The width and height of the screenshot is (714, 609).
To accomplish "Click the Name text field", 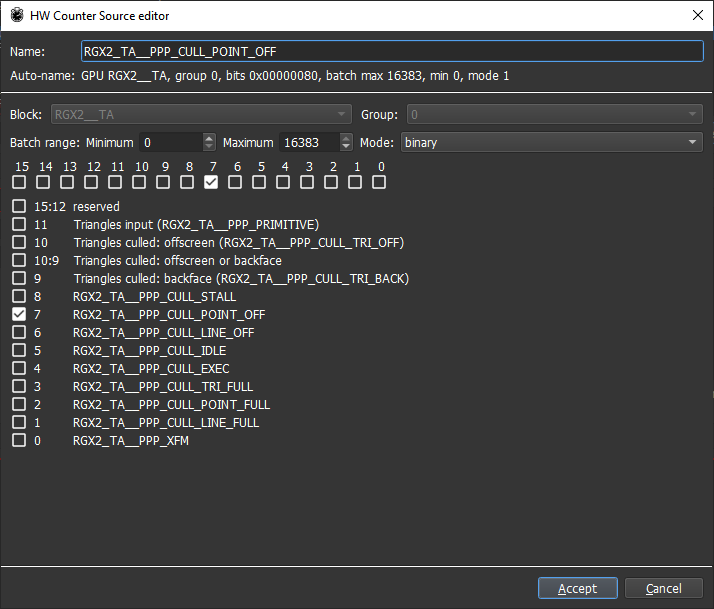I will point(392,52).
